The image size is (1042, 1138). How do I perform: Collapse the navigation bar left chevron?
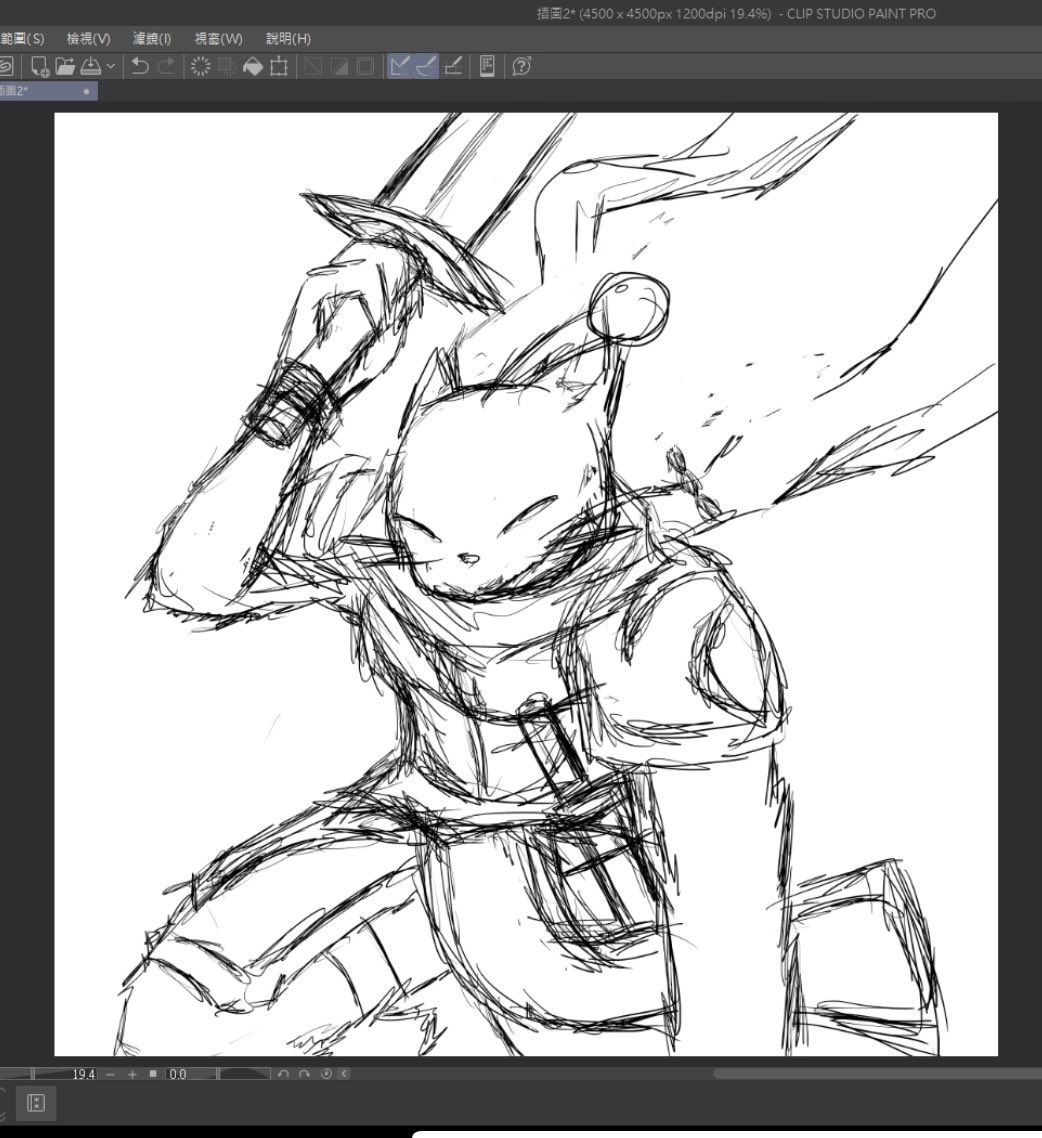click(x=344, y=1073)
